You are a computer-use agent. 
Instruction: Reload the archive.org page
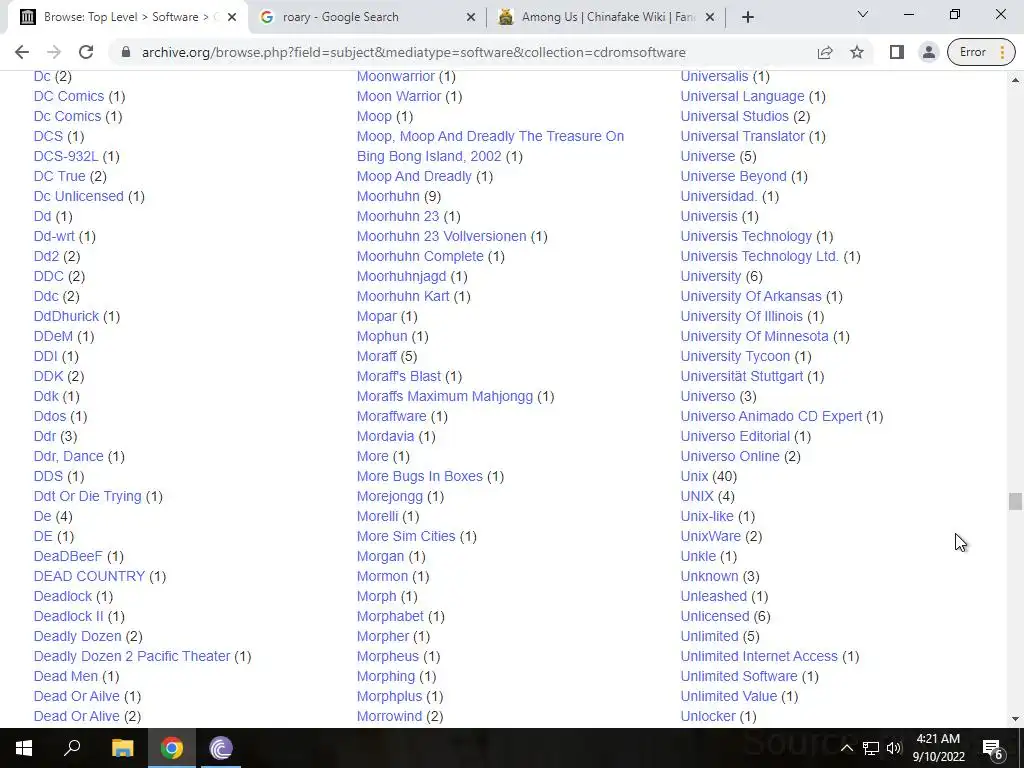pyautogui.click(x=86, y=52)
